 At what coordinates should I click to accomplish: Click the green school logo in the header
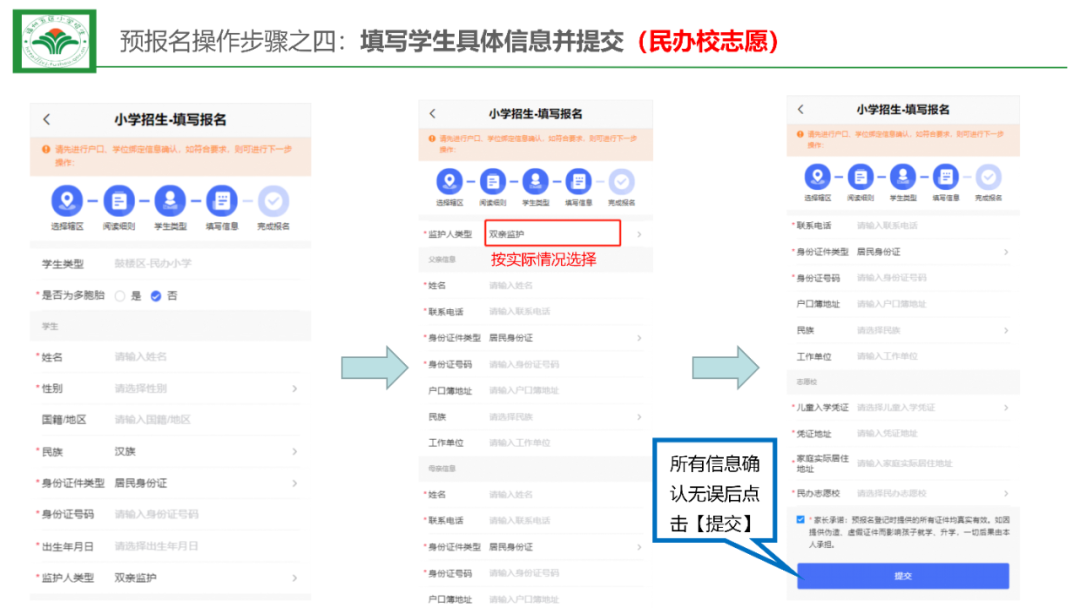coord(55,41)
